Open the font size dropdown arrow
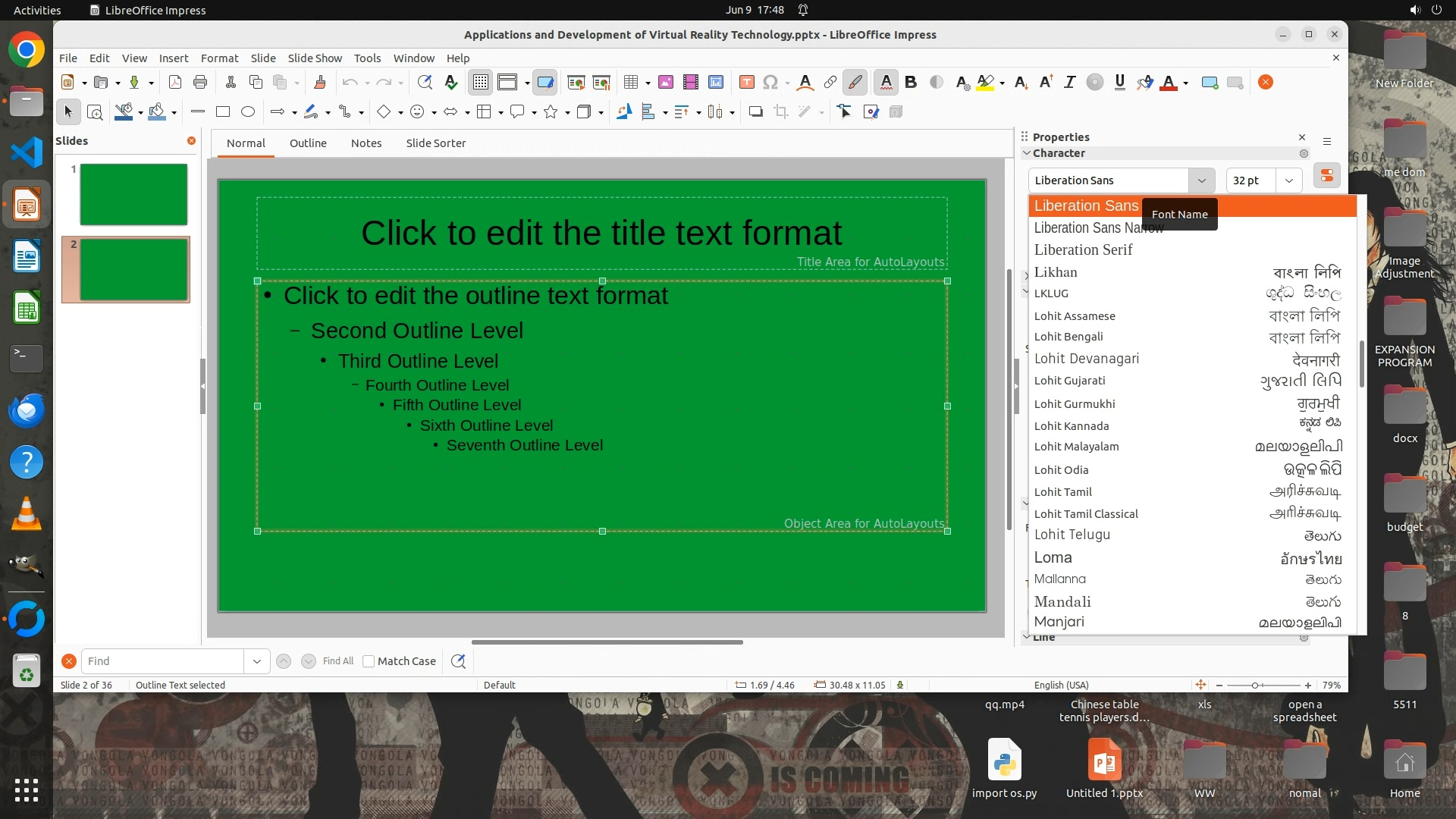 pos(1289,180)
